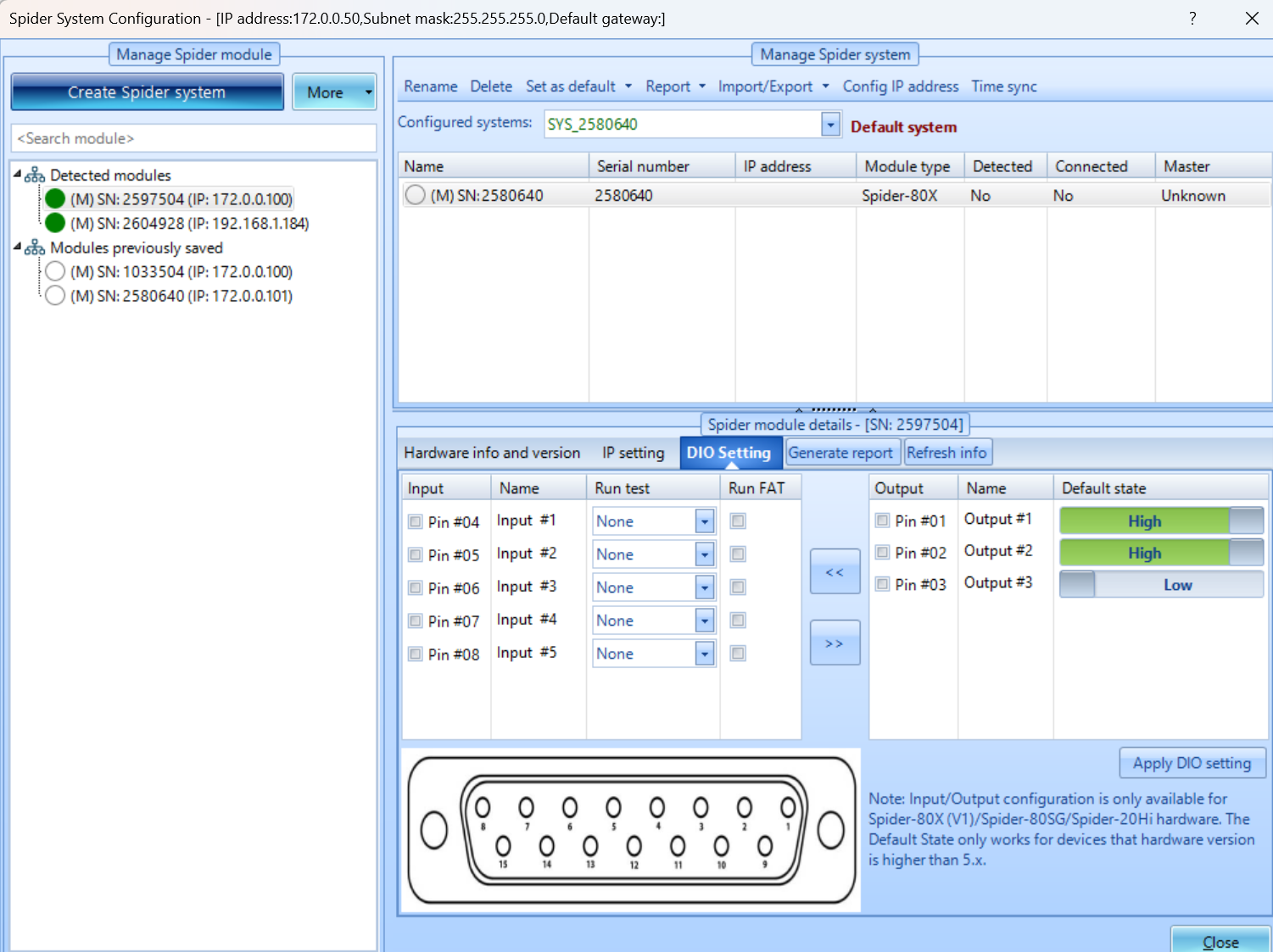Click the help question mark icon
The height and width of the screenshot is (952, 1273).
(x=1192, y=19)
